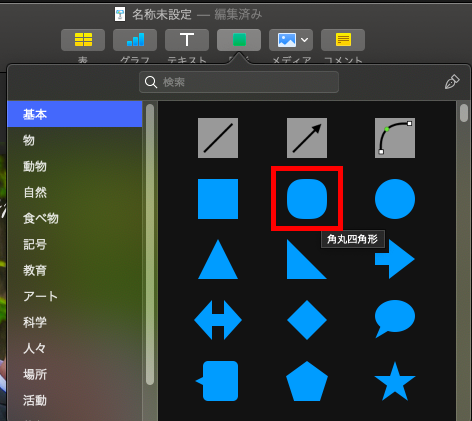
Task: Select the 科学 category
Action: pyautogui.click(x=75, y=322)
